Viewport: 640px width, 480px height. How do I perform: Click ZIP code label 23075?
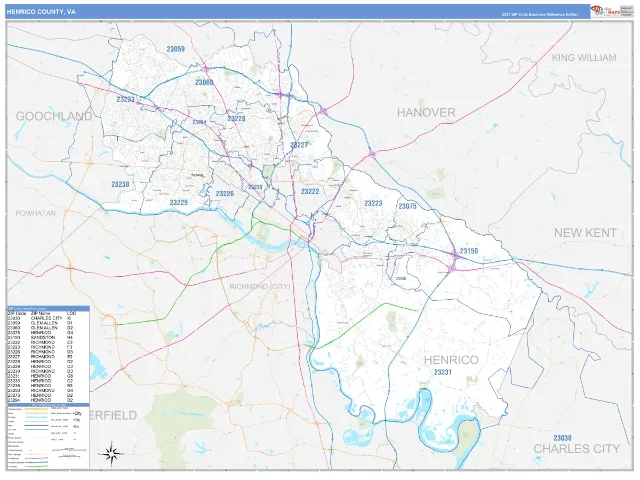407,206
